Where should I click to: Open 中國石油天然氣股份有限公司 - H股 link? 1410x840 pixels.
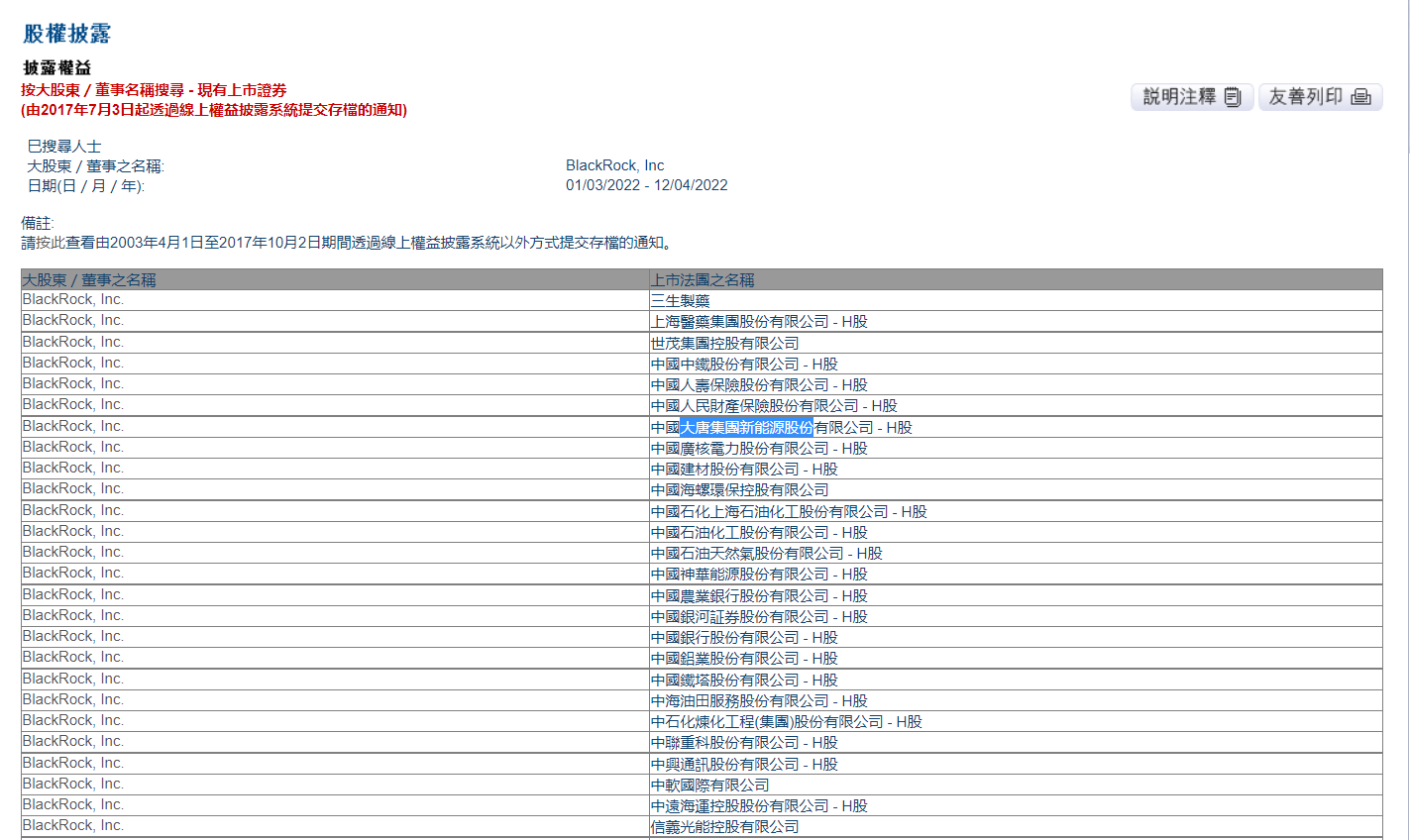coord(767,554)
